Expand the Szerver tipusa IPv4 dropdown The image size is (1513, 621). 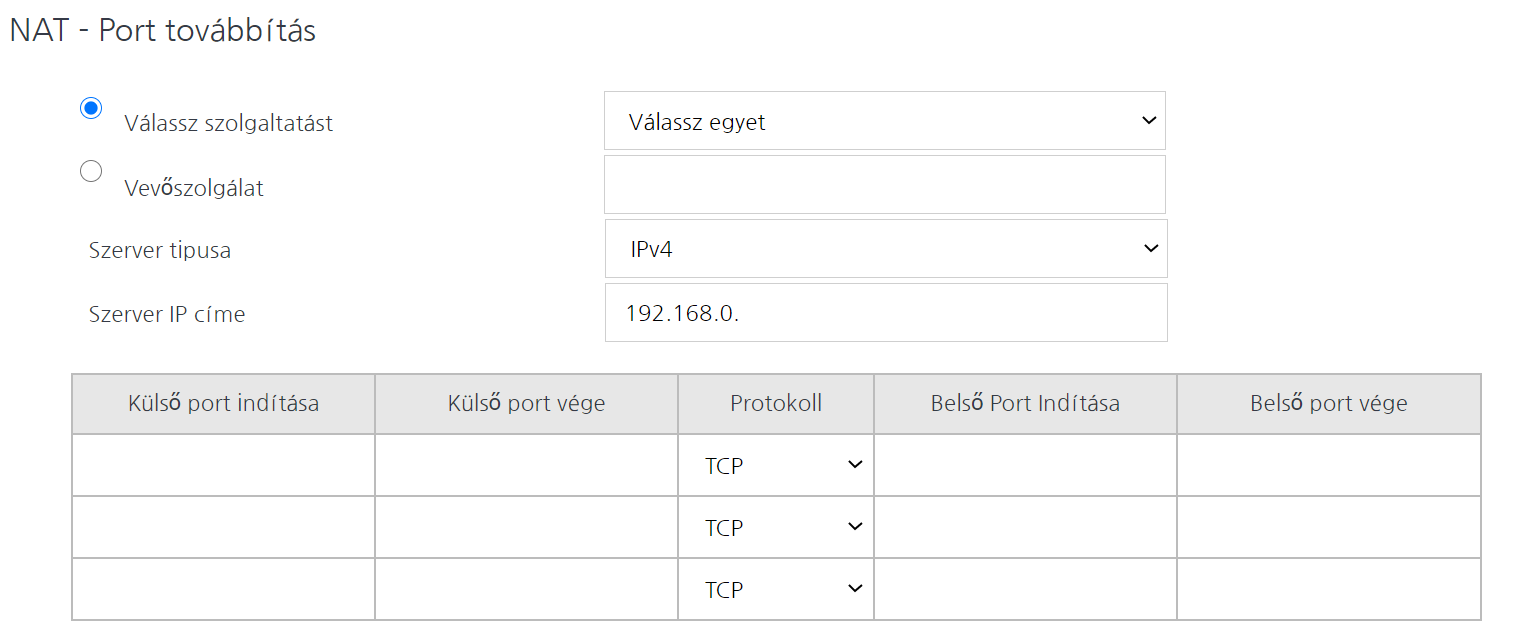point(885,249)
